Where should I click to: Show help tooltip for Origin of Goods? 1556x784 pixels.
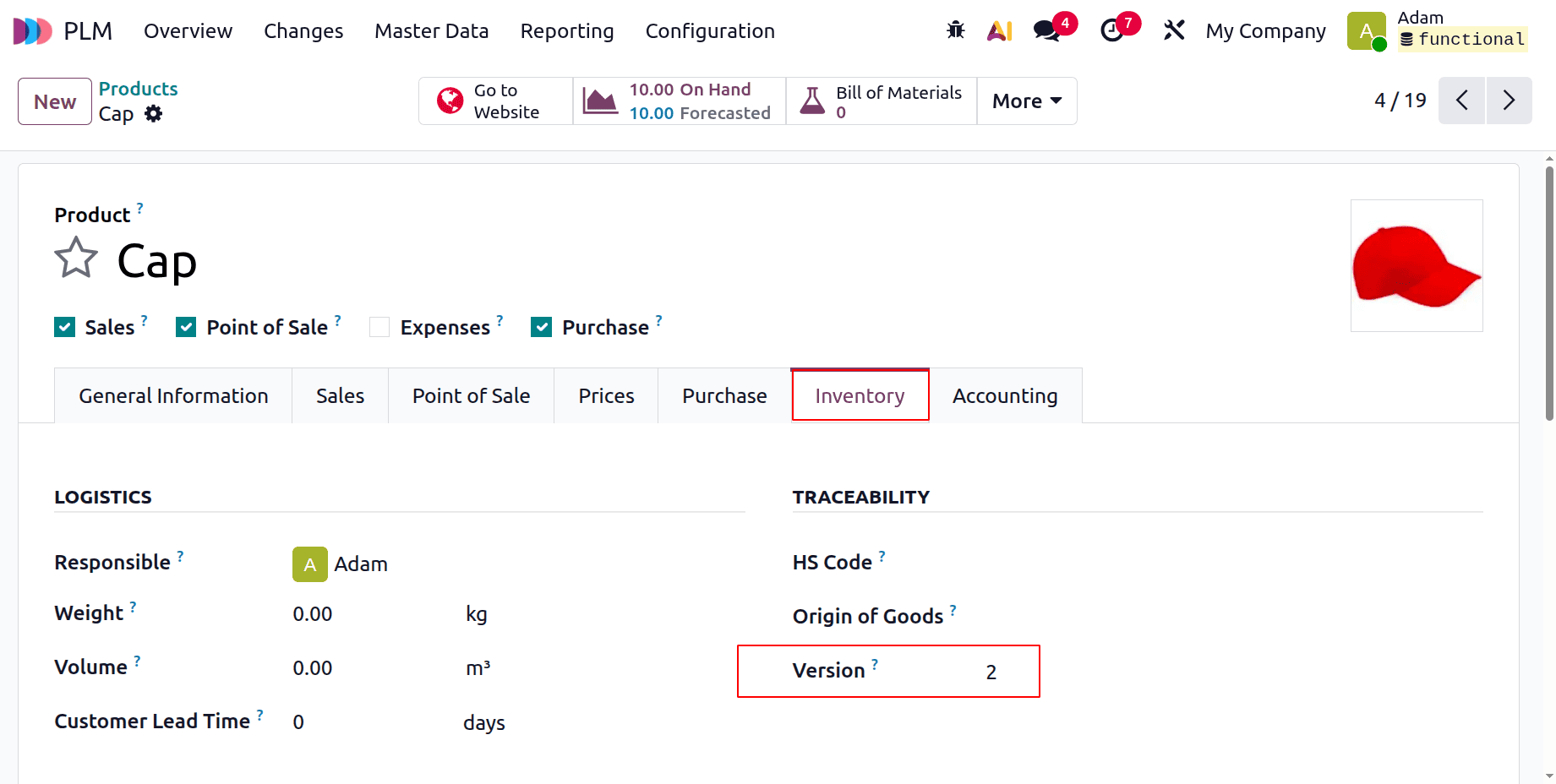(x=953, y=610)
